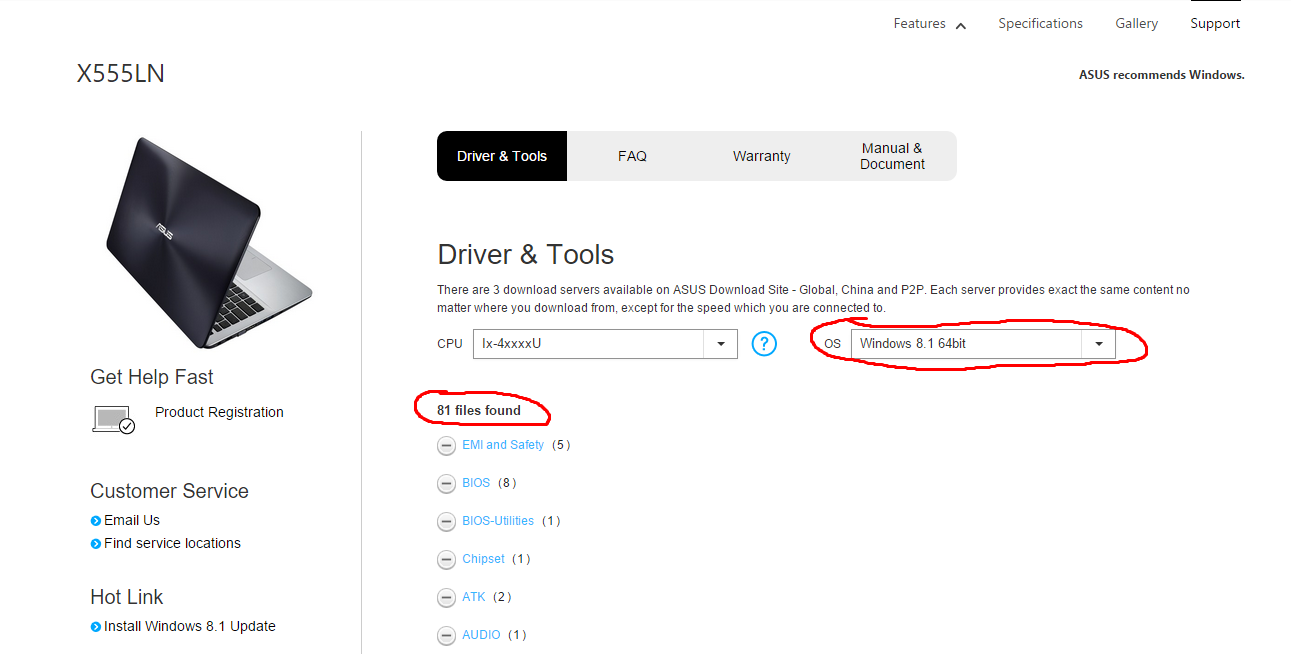Switch to the FAQ tab
Screen dimensions: 1291x654
coord(632,156)
